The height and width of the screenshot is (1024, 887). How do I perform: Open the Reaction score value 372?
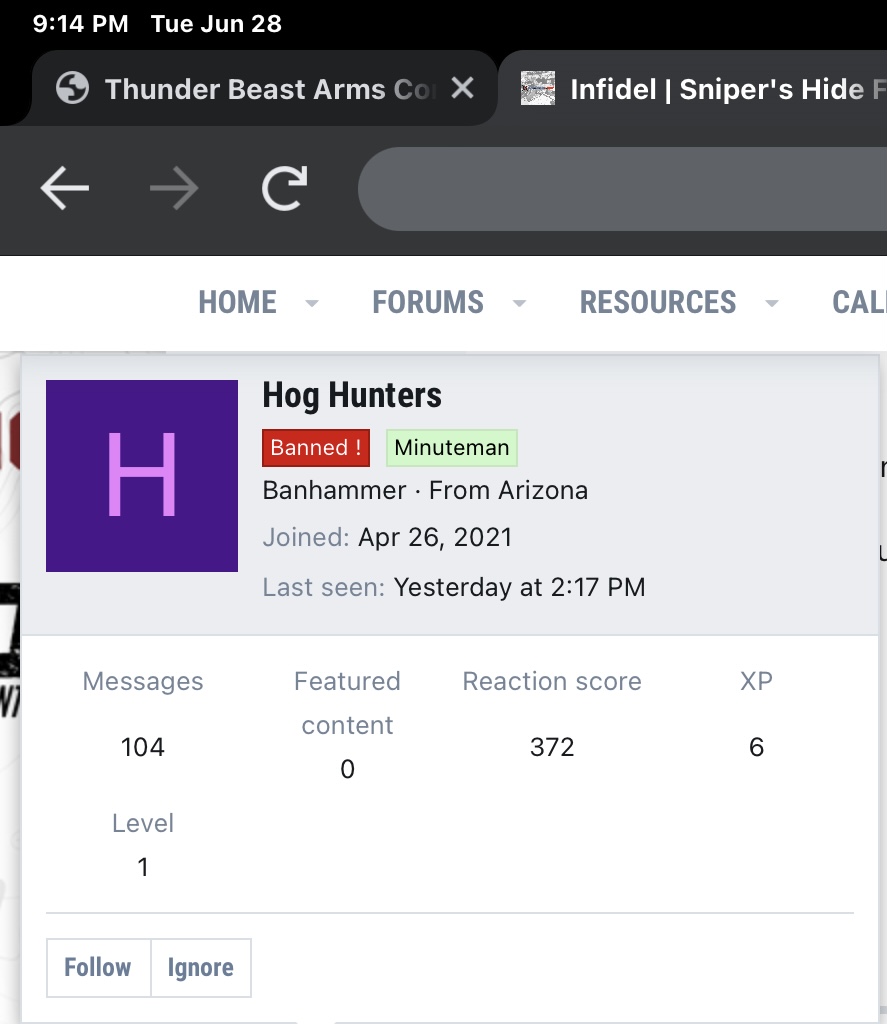click(552, 747)
